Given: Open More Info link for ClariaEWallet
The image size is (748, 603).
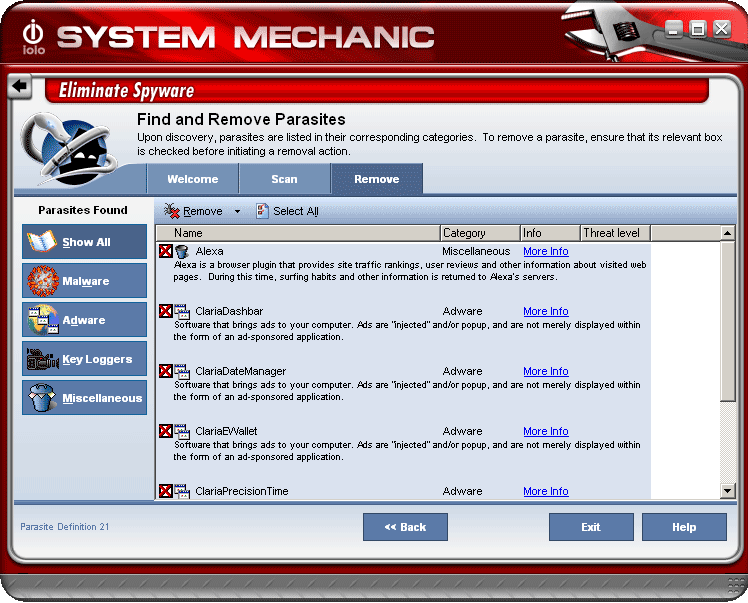Looking at the screenshot, I should (546, 432).
